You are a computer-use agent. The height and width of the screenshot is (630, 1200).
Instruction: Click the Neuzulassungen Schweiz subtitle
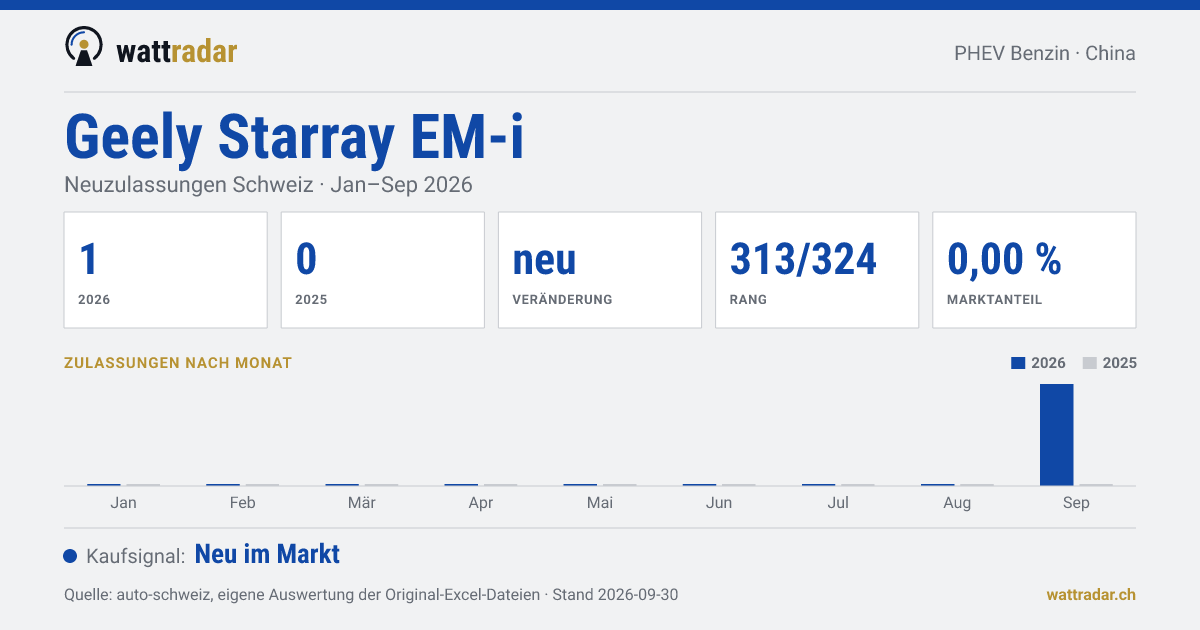tap(268, 185)
